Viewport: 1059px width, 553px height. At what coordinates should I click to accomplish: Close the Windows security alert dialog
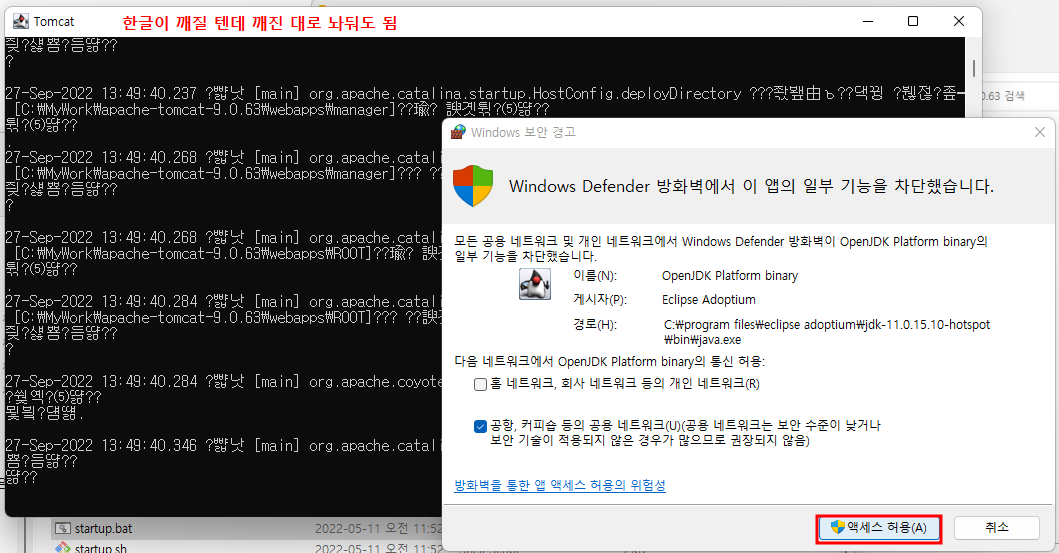coord(1039,132)
